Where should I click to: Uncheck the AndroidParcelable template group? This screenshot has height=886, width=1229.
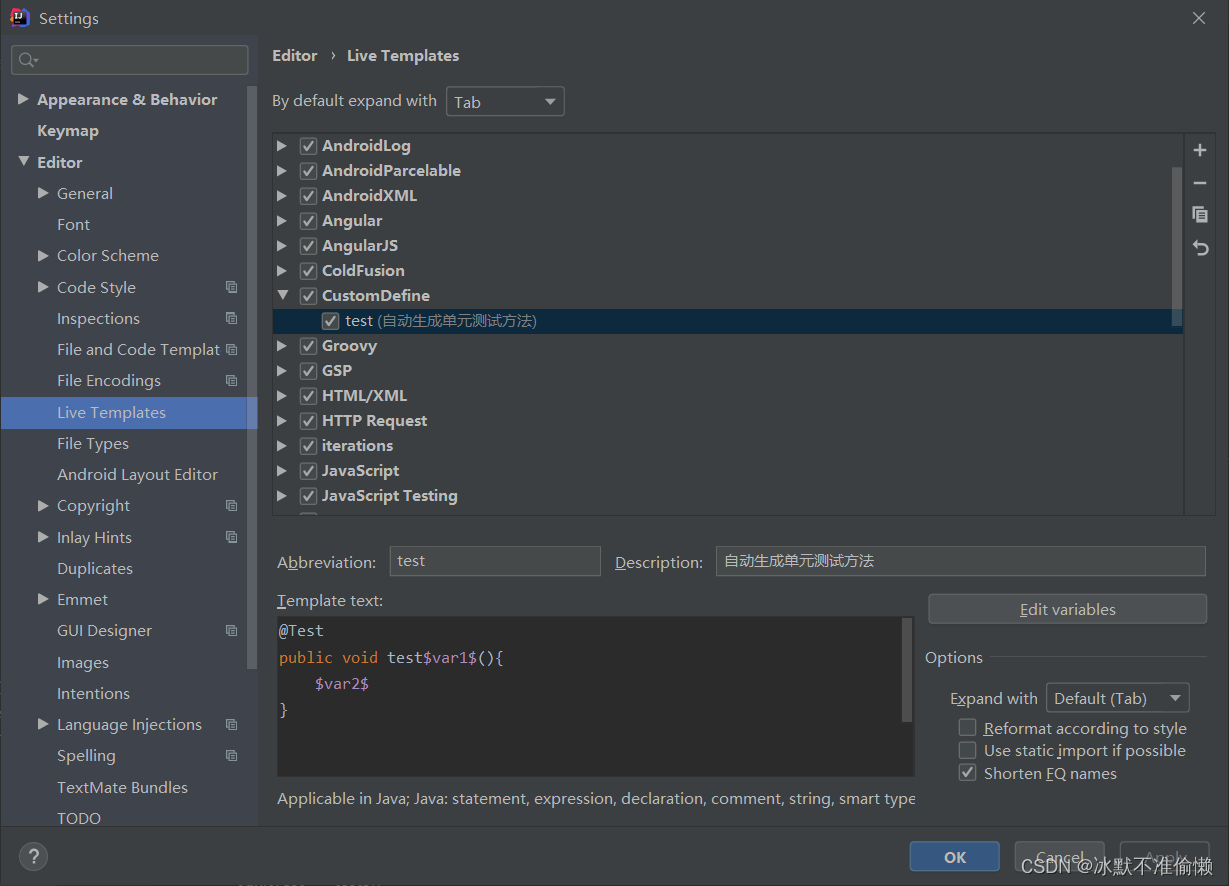pyautogui.click(x=308, y=171)
